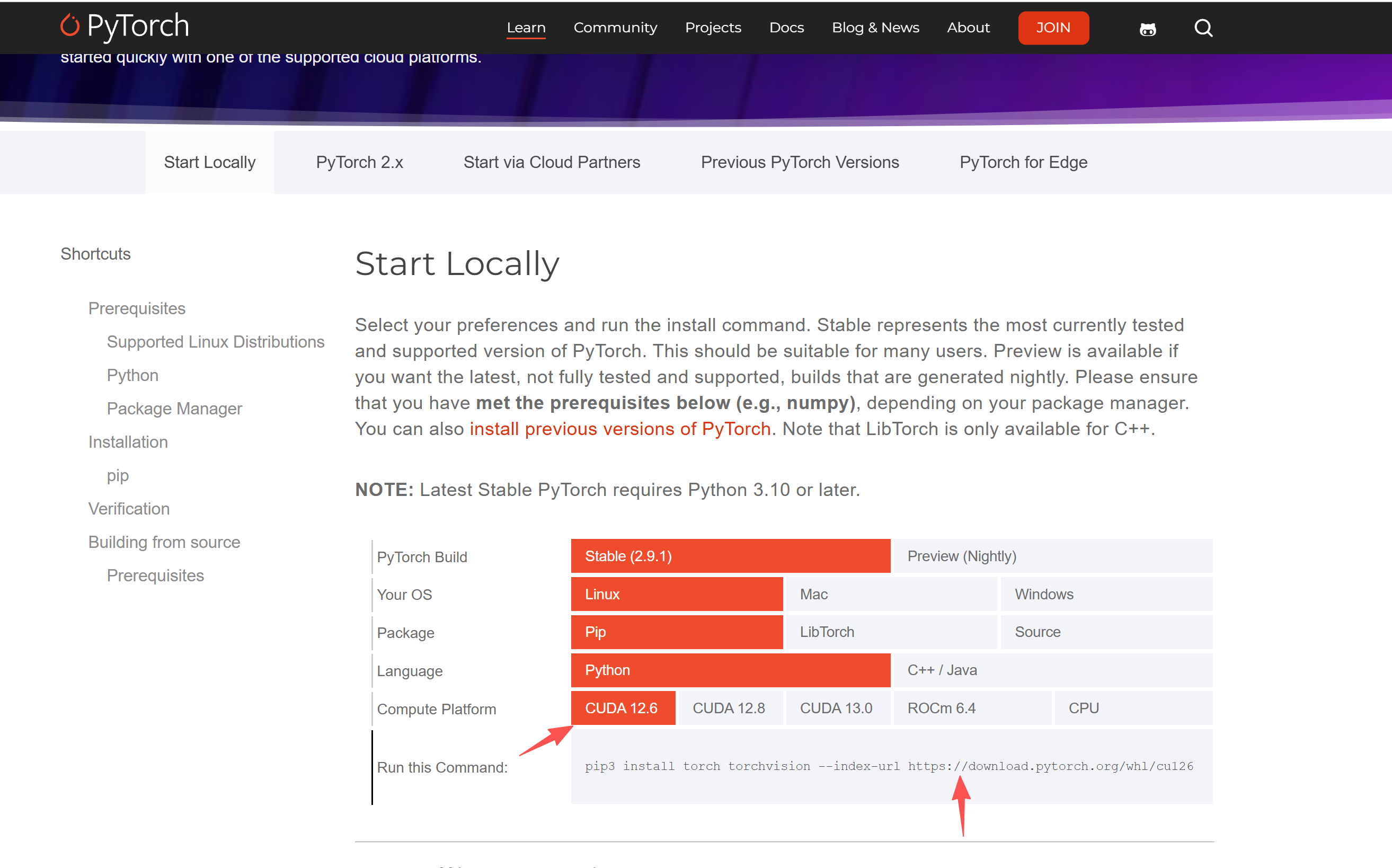1392x868 pixels.
Task: Click the PyTorch flame logo icon
Action: tap(70, 25)
